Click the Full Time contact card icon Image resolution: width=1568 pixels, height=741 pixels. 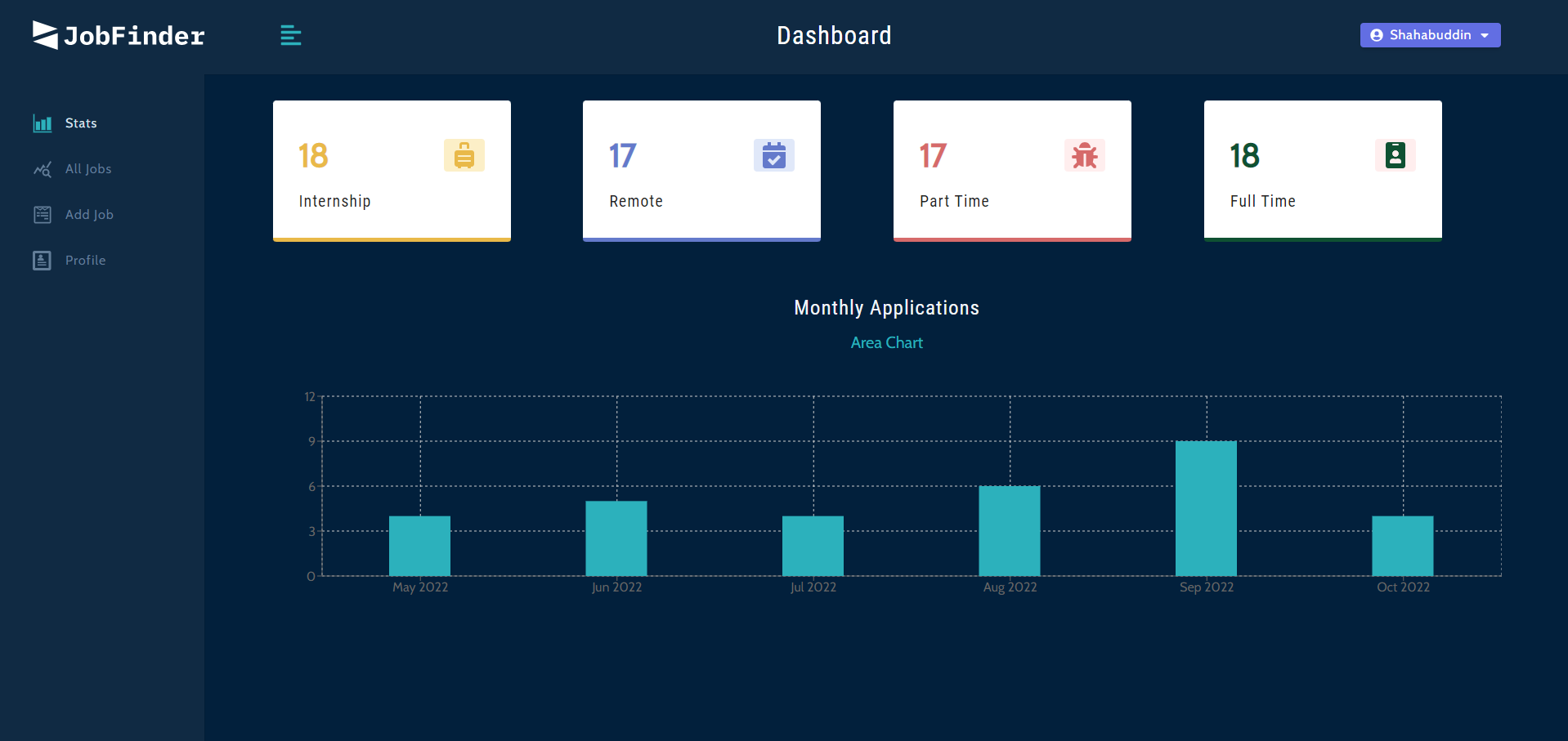pos(1395,155)
